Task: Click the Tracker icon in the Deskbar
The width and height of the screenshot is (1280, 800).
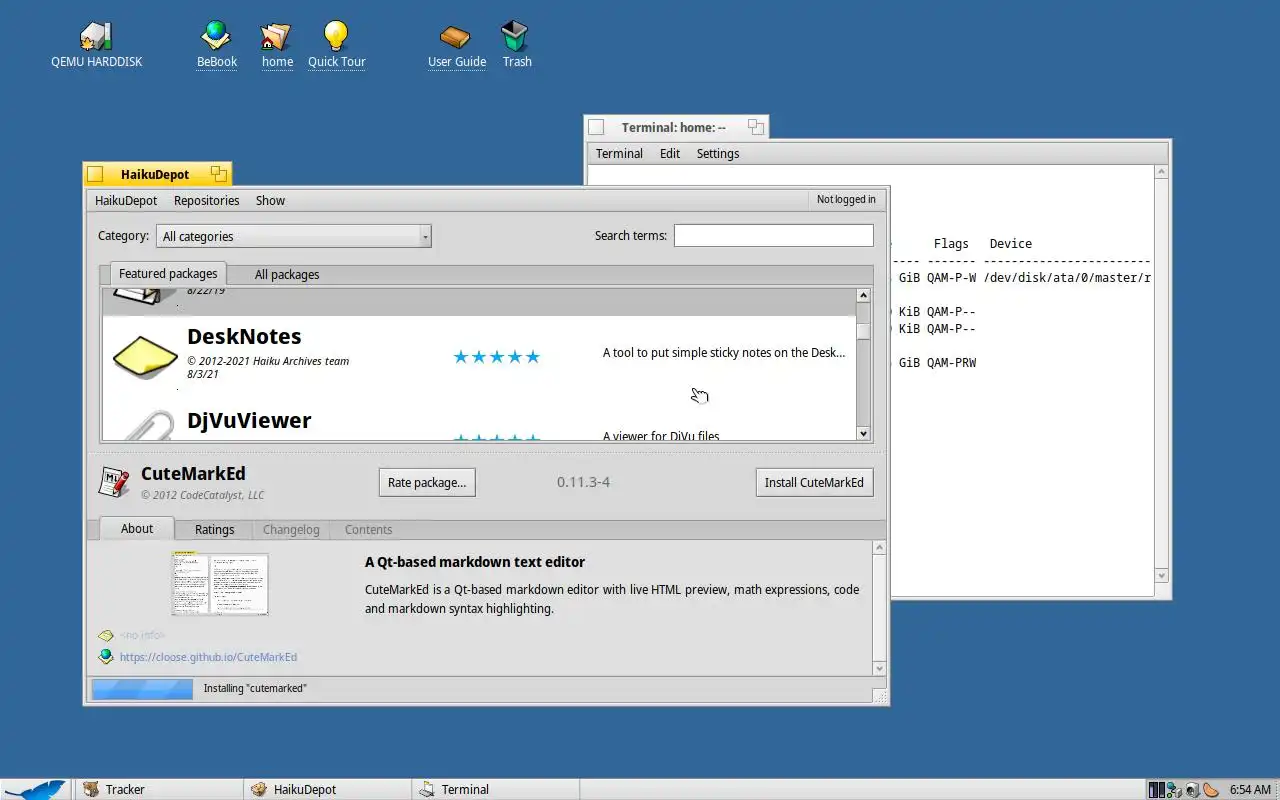Action: coord(91,789)
